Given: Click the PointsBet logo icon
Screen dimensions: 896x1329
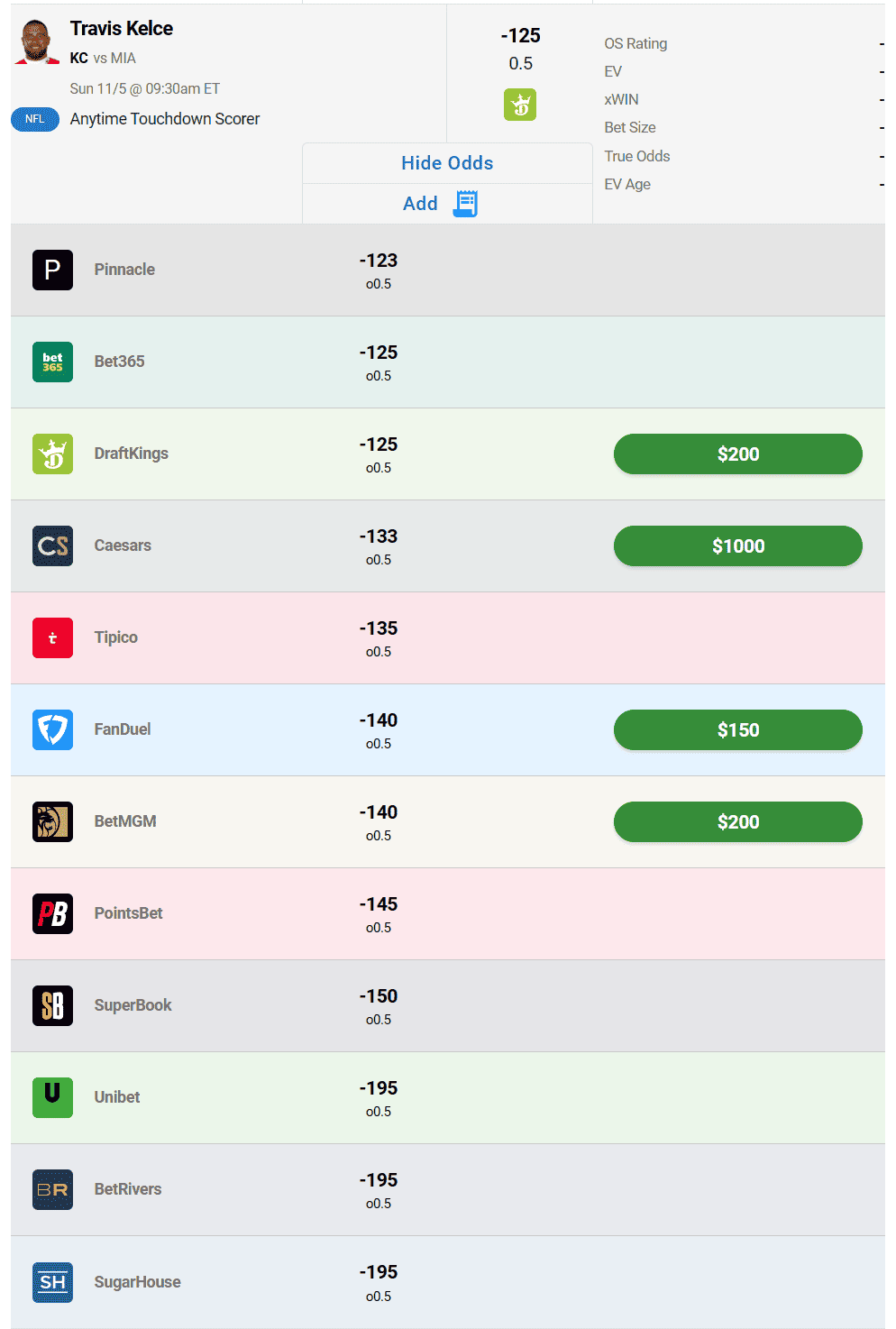Looking at the screenshot, I should coord(52,913).
